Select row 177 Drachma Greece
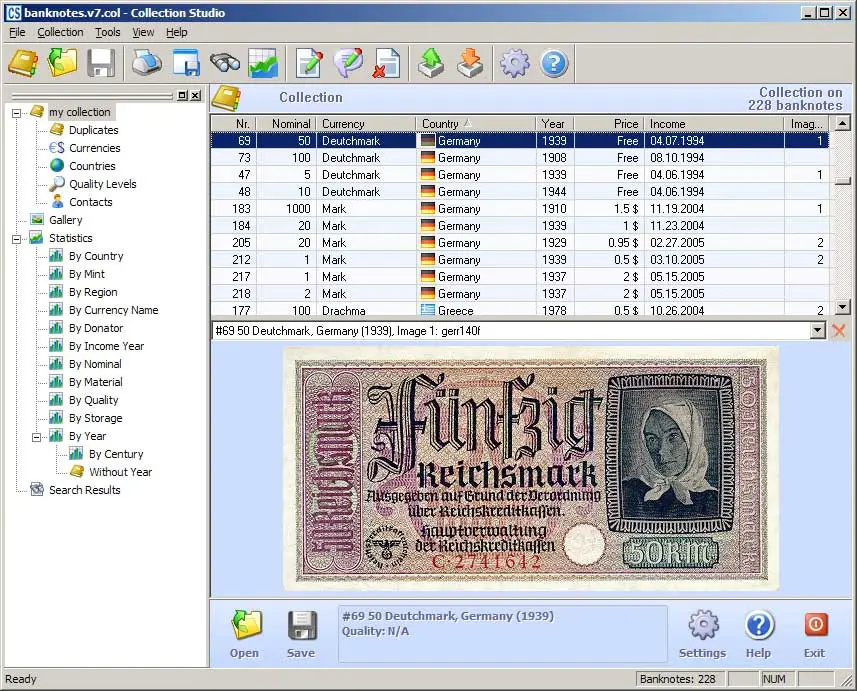The width and height of the screenshot is (857, 691). [520, 310]
